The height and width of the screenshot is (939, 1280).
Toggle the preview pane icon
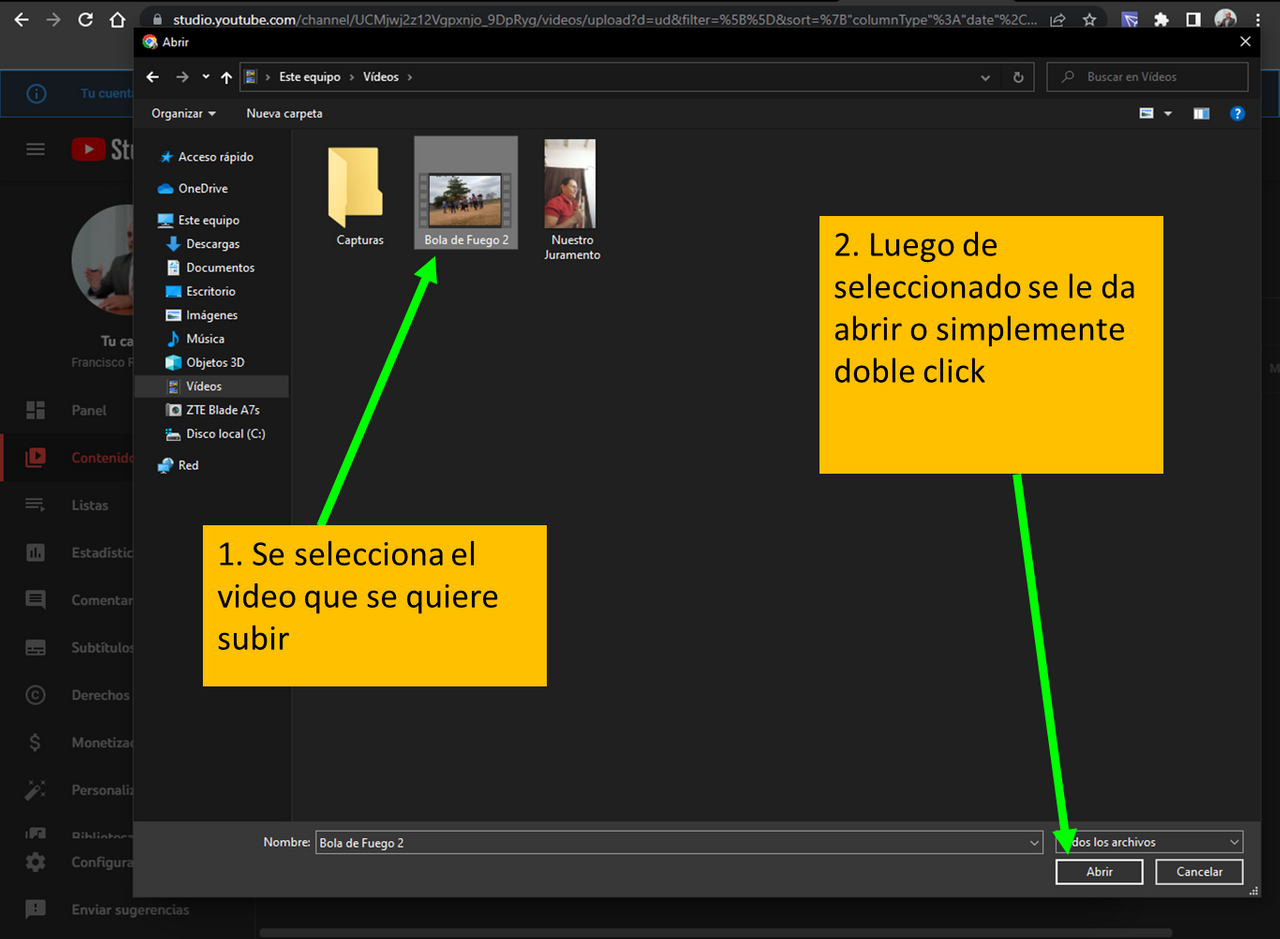(x=1201, y=114)
